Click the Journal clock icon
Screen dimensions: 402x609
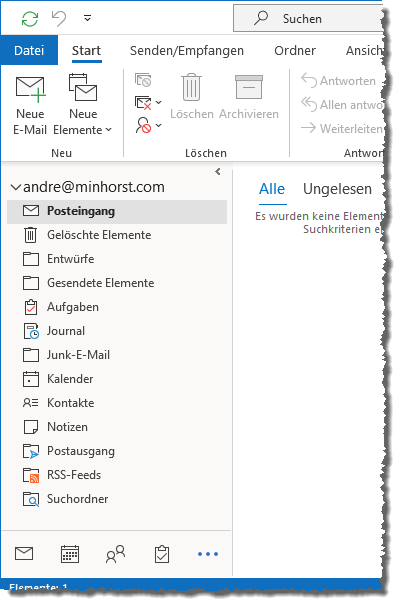[x=31, y=332]
